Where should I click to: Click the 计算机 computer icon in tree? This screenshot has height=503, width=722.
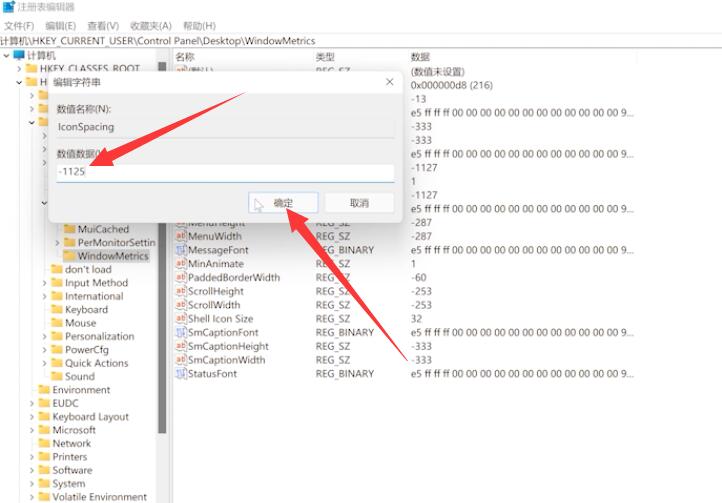point(19,55)
